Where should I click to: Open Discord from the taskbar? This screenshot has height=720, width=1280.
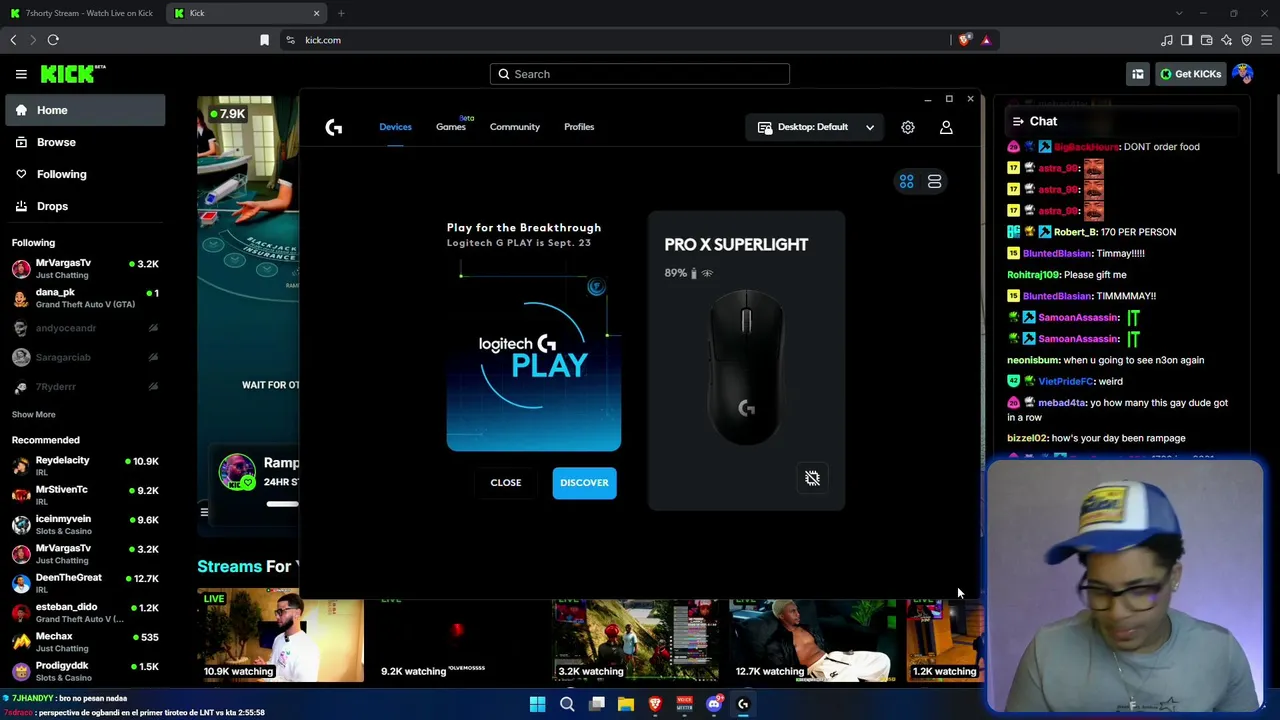click(x=714, y=704)
